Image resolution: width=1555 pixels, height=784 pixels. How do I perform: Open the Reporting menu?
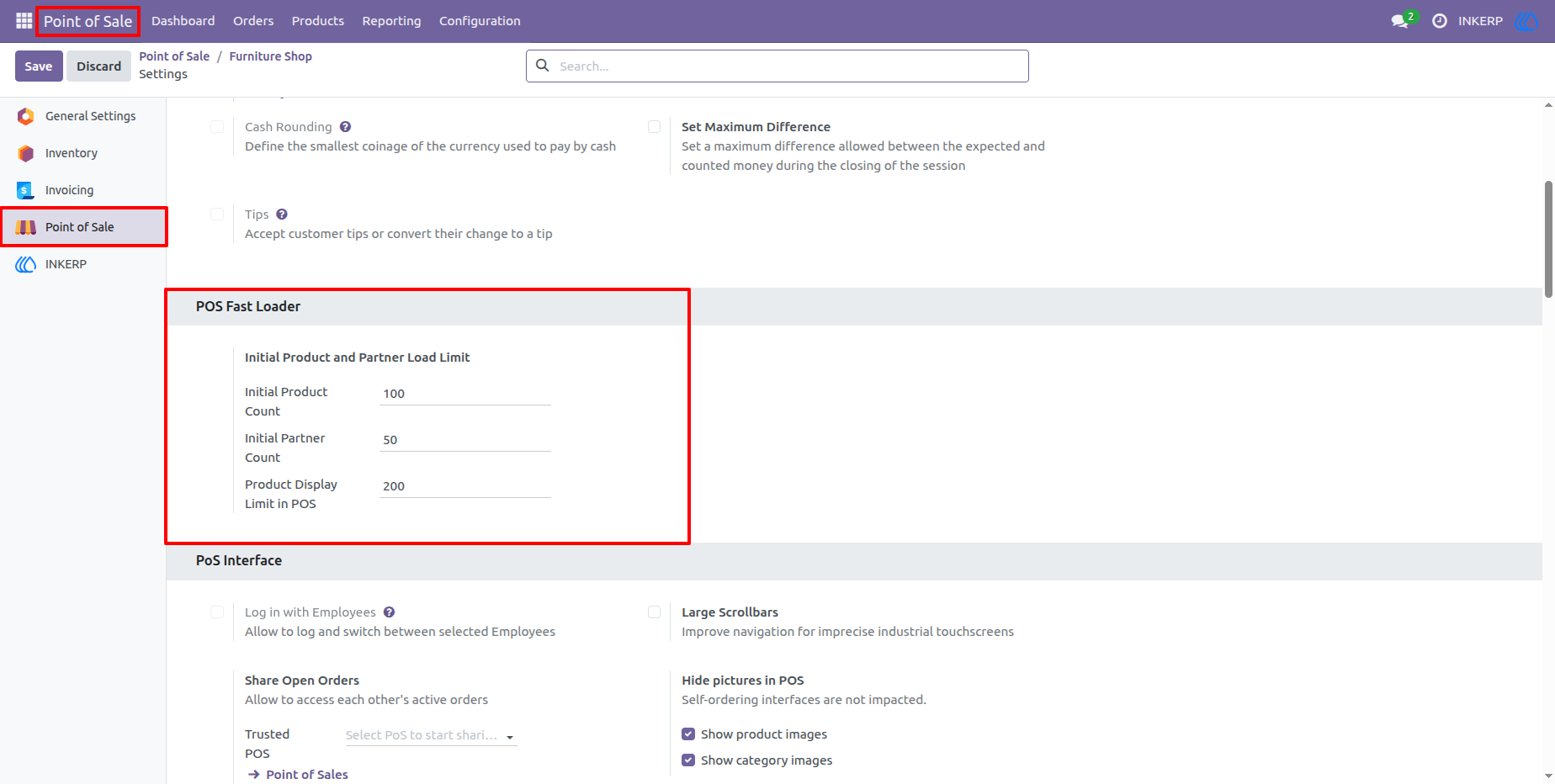pos(391,21)
